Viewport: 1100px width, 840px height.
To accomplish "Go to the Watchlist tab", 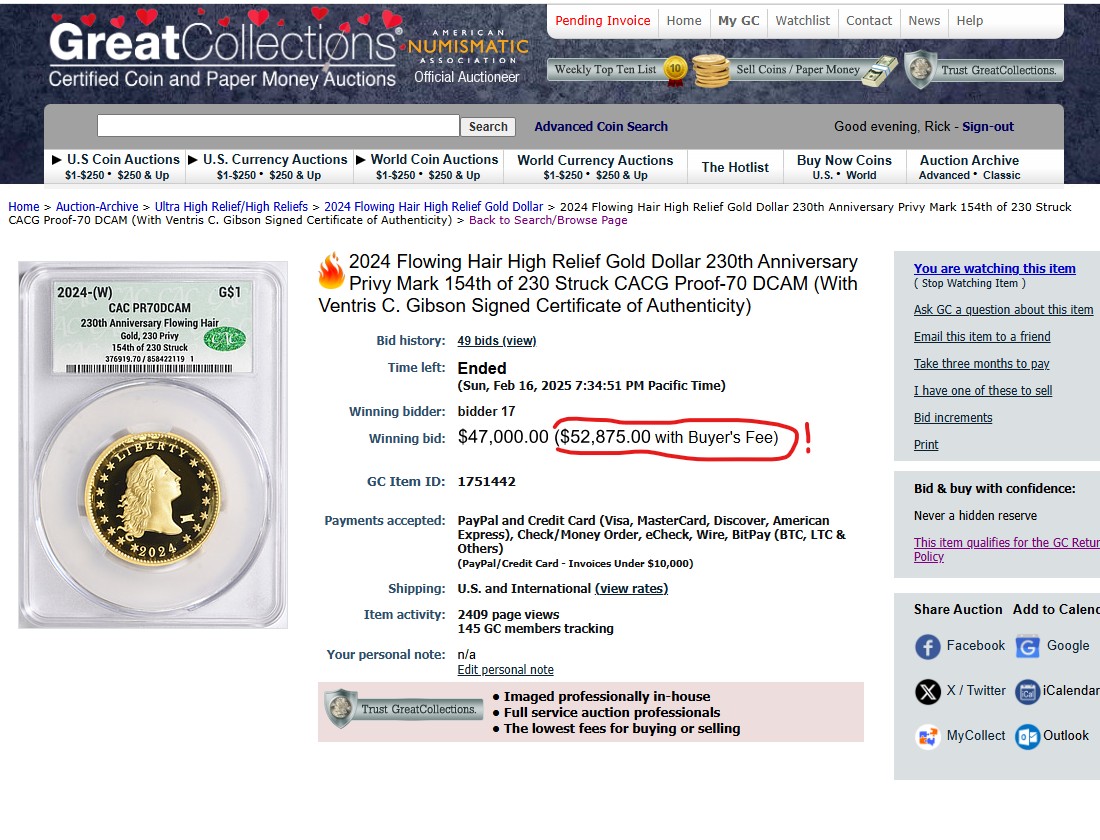I will [x=802, y=21].
